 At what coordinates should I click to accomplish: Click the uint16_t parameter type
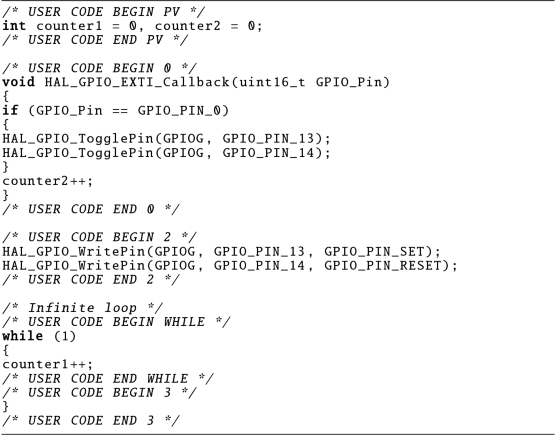[x=272, y=82]
